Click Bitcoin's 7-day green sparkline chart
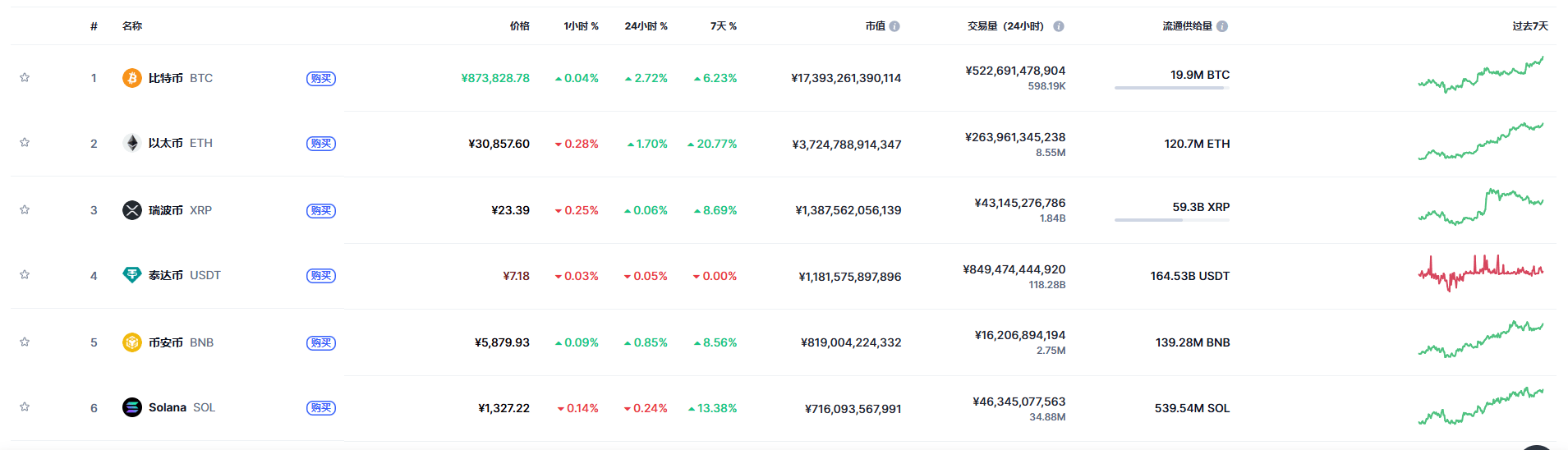1568x450 pixels. tap(1481, 74)
